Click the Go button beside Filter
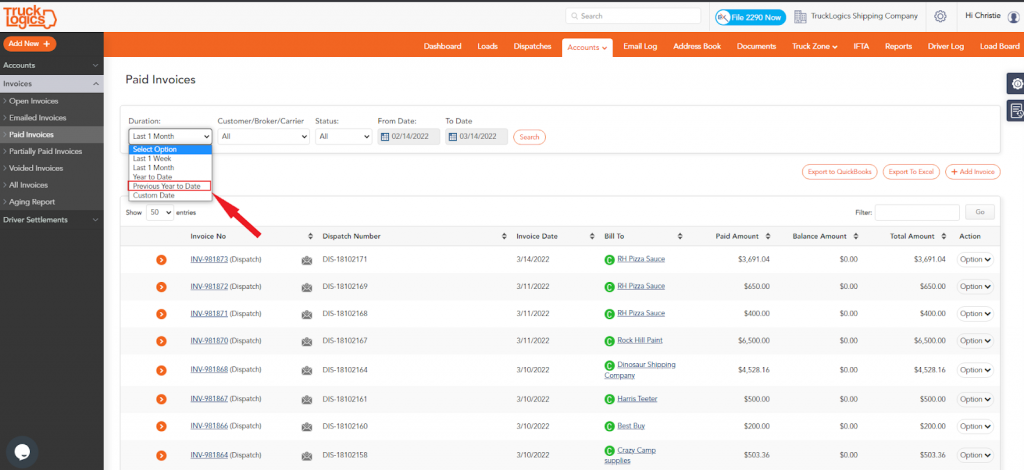This screenshot has height=470, width=1024. (980, 212)
